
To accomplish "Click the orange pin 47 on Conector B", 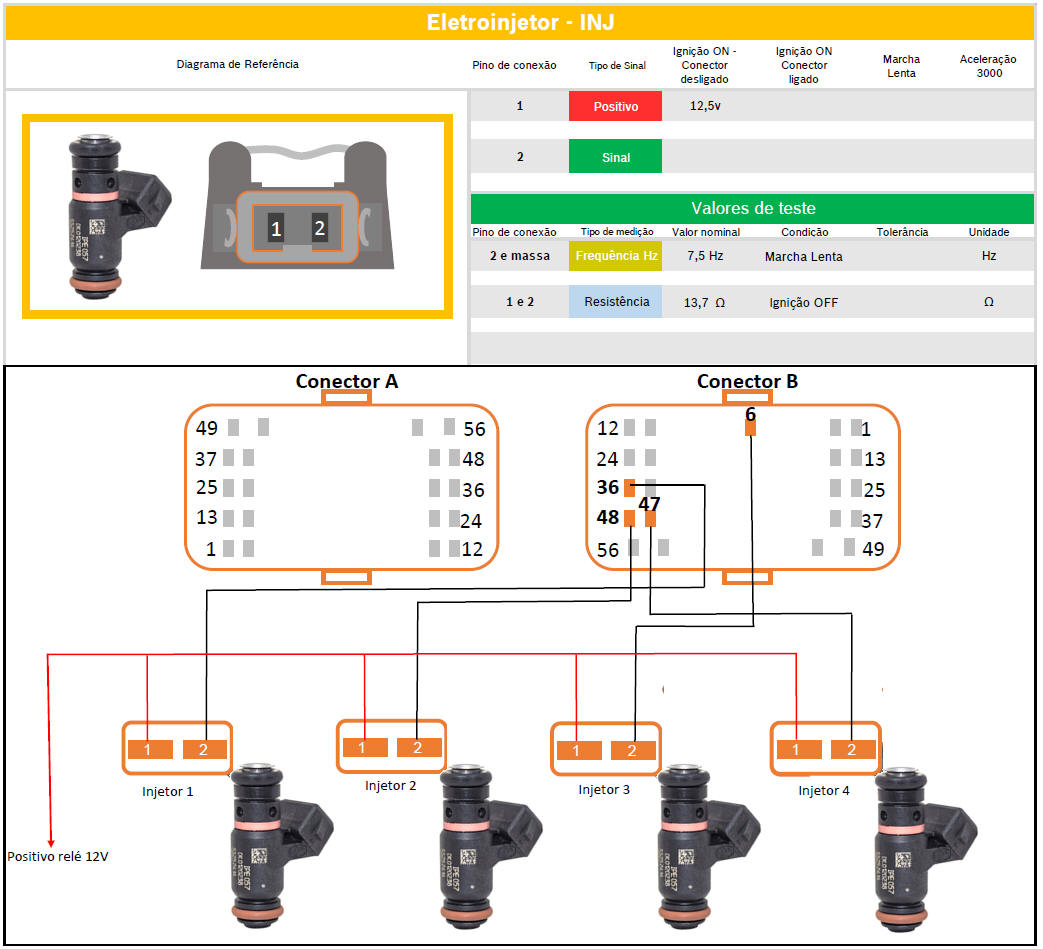I will coord(651,518).
